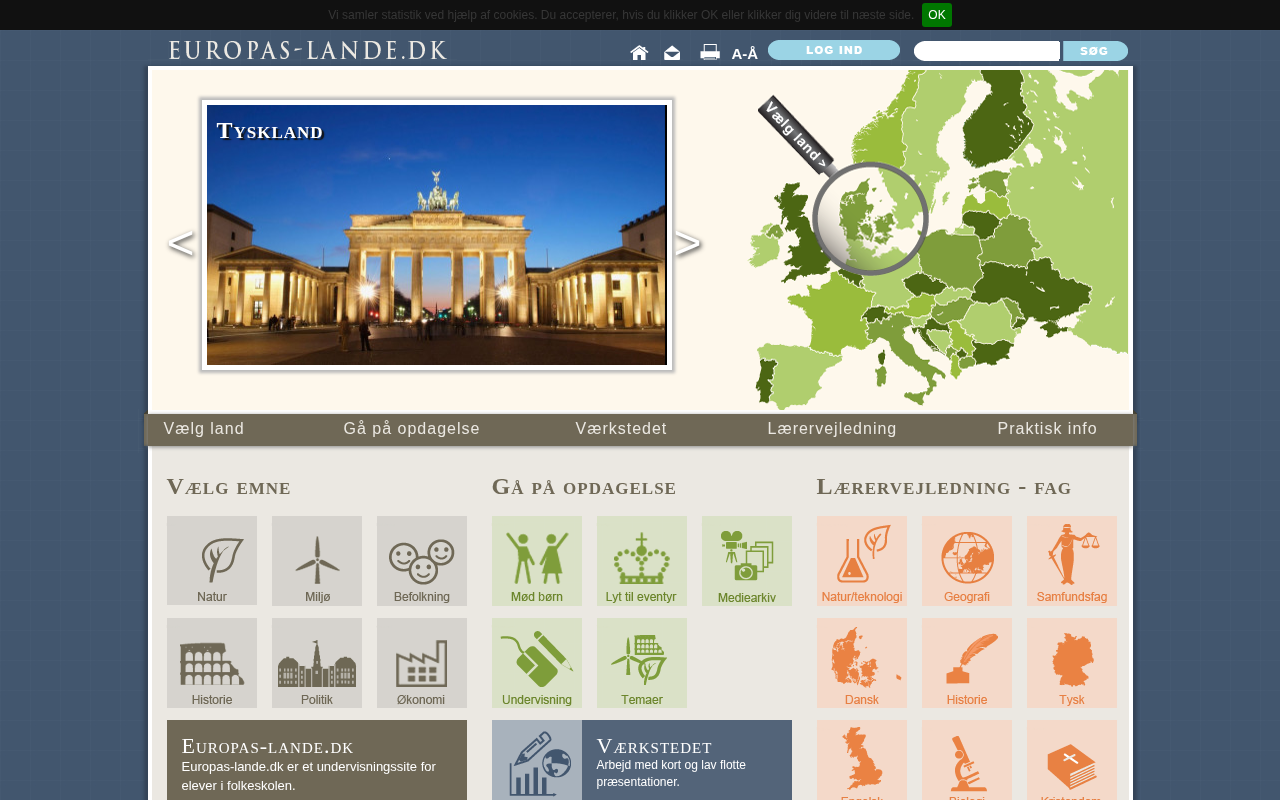This screenshot has width=1280, height=800.
Task: Open the A-Å index
Action: click(x=745, y=54)
